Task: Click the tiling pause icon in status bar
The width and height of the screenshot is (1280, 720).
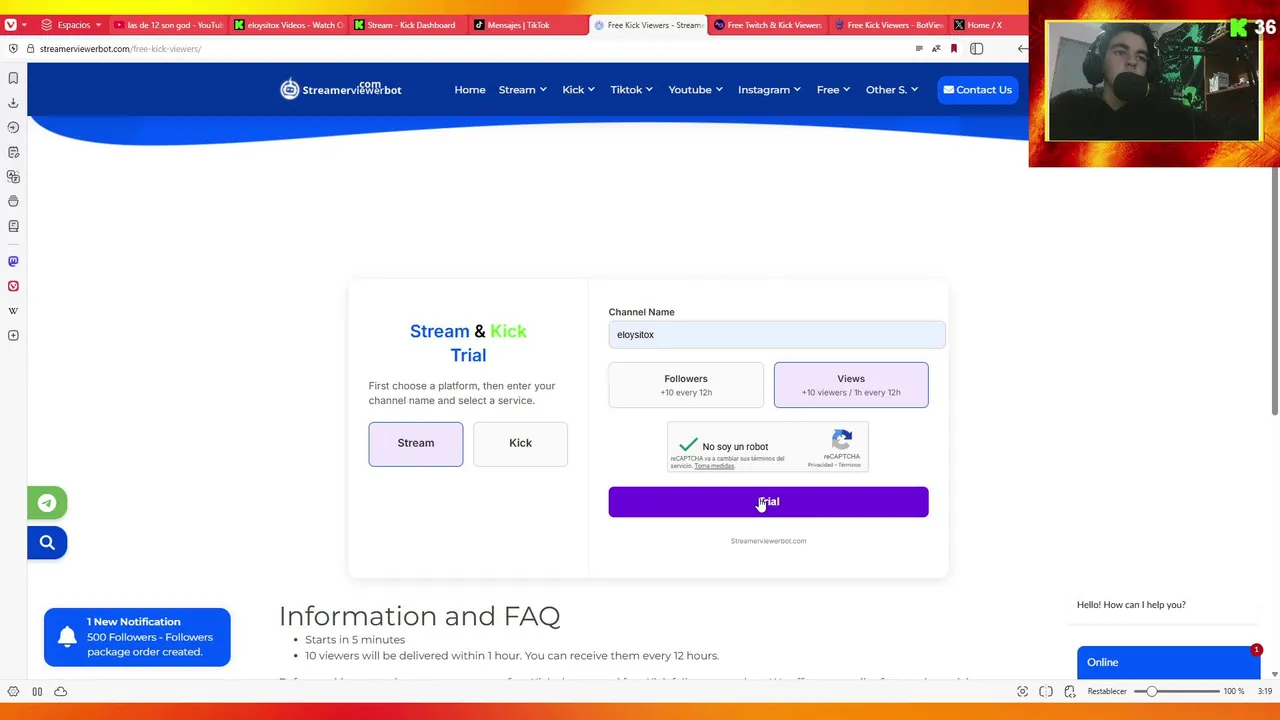Action: 37,692
